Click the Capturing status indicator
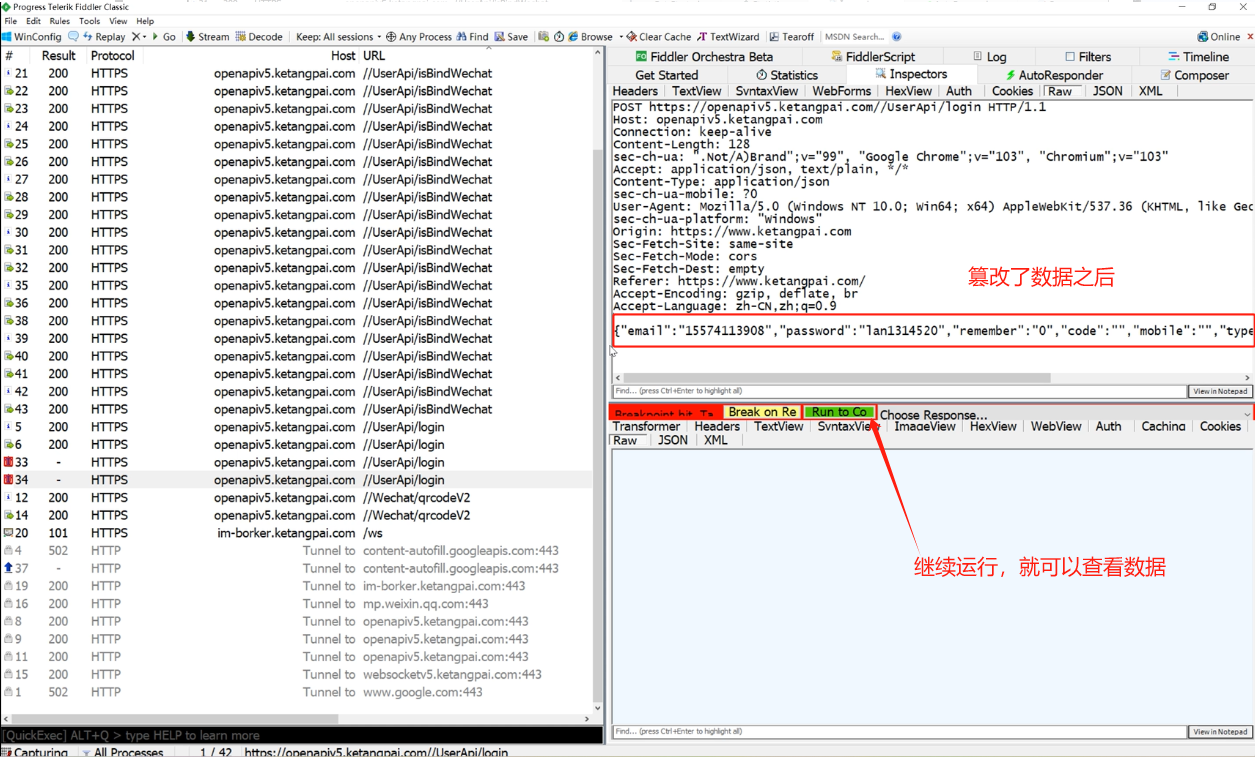Image resolution: width=1255 pixels, height=757 pixels. (x=35, y=752)
